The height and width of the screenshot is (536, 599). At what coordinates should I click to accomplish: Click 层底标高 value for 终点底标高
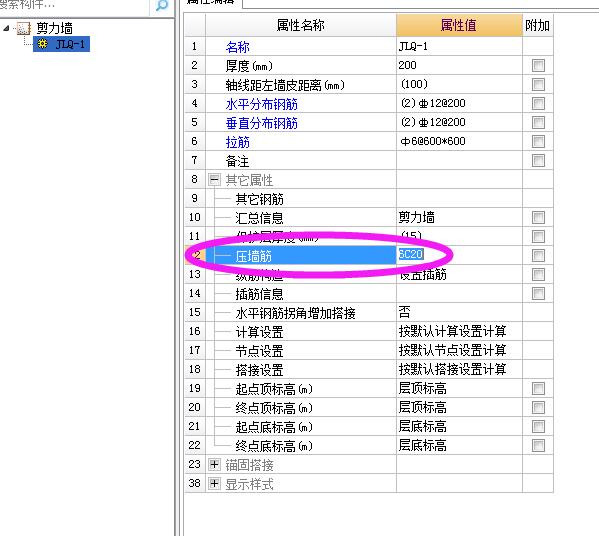[x=459, y=445]
